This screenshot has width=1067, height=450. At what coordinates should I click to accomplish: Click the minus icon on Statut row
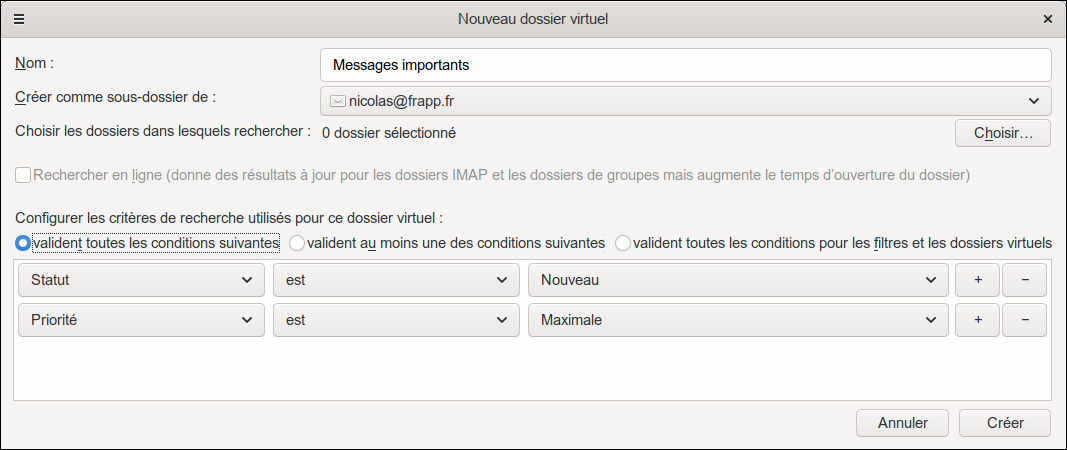coord(1025,280)
